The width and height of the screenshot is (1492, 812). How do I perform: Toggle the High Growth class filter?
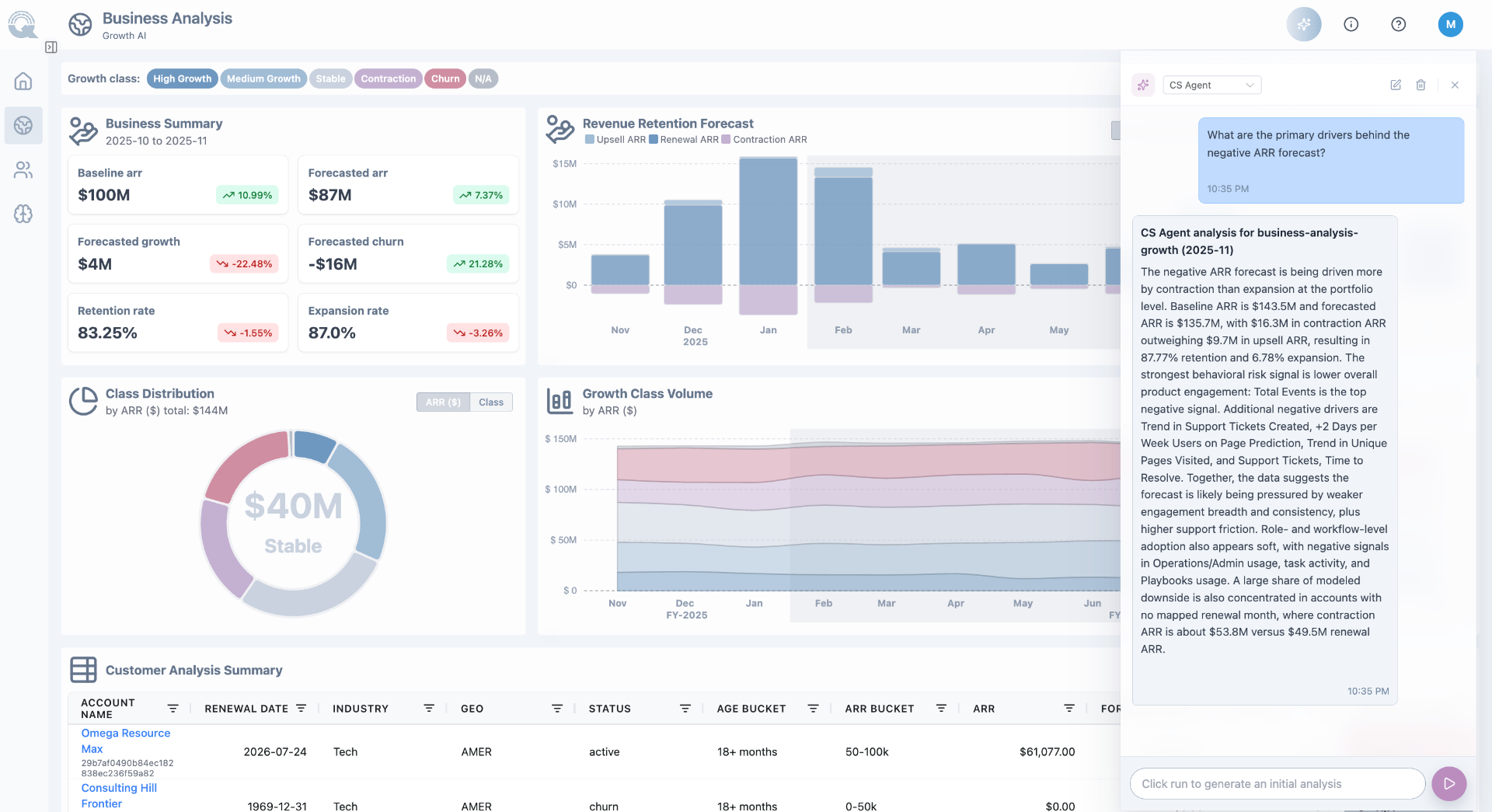coord(183,78)
